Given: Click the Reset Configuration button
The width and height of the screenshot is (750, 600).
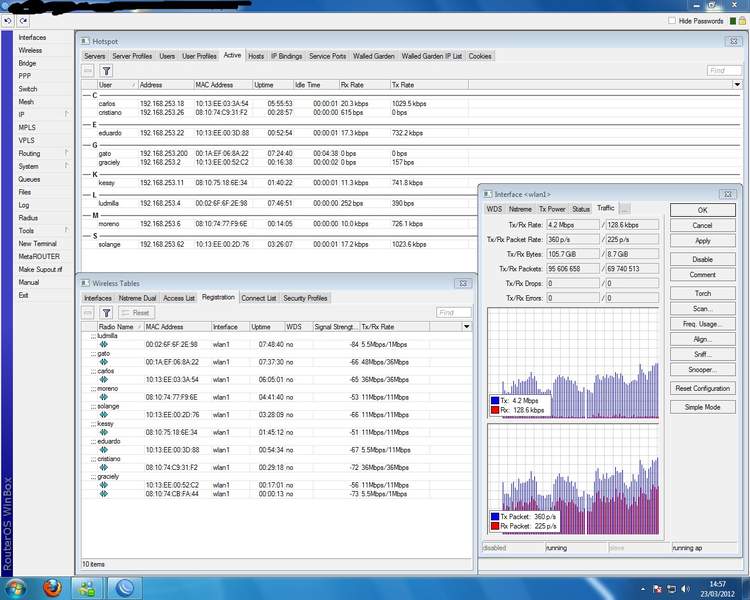Looking at the screenshot, I should click(702, 389).
